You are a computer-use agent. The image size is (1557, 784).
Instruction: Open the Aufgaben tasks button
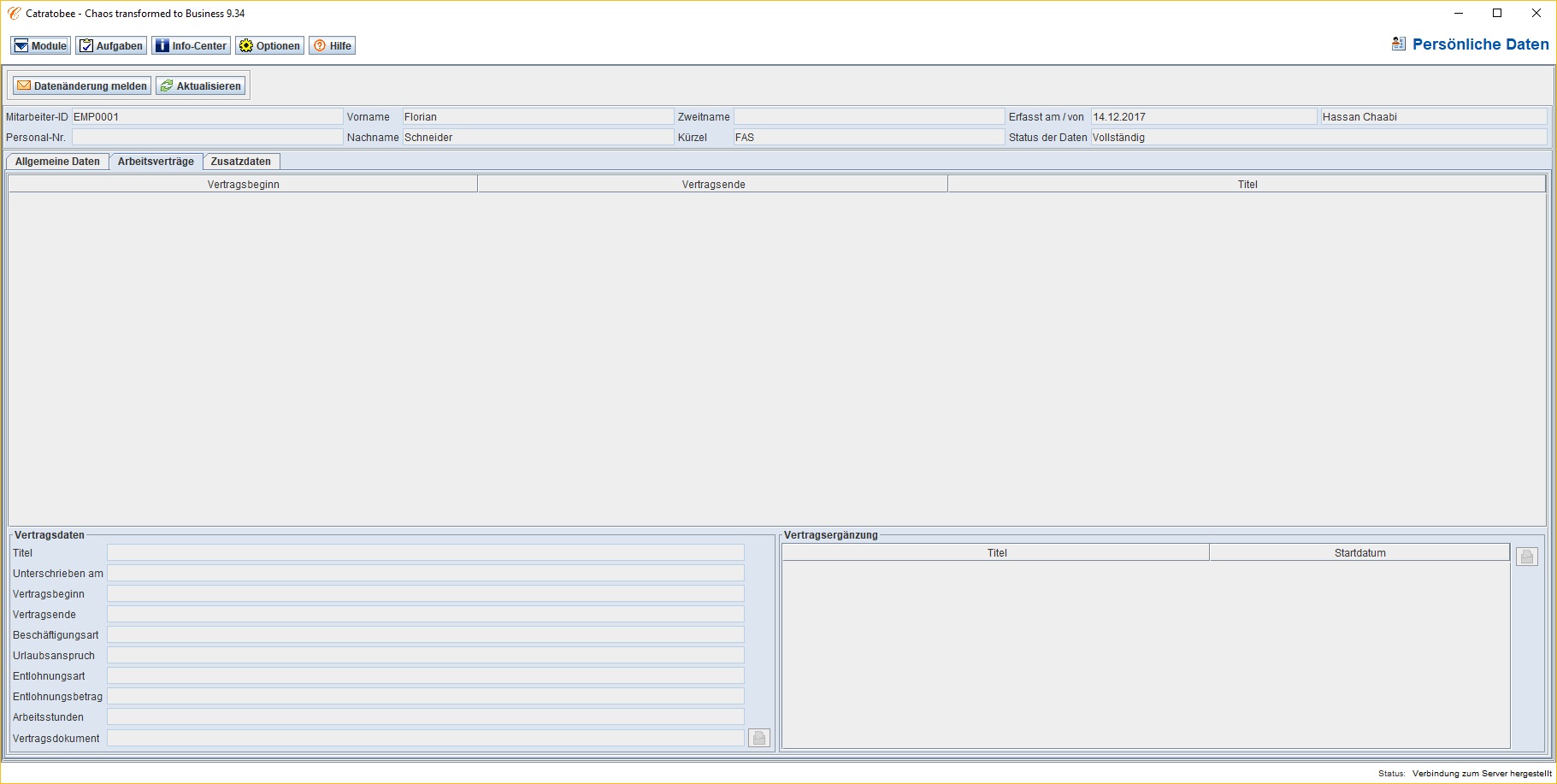111,46
